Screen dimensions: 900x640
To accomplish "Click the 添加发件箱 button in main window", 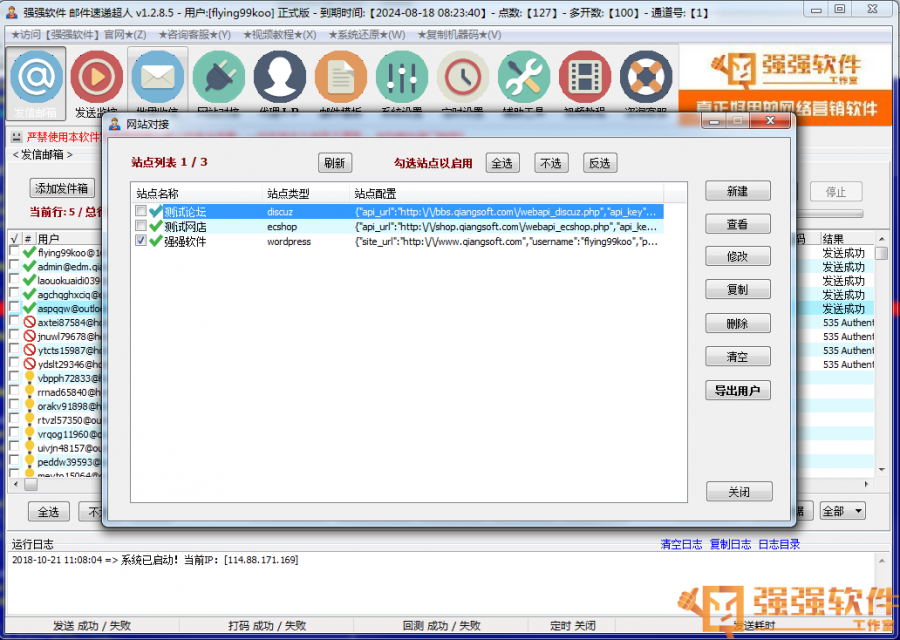I will coord(61,188).
